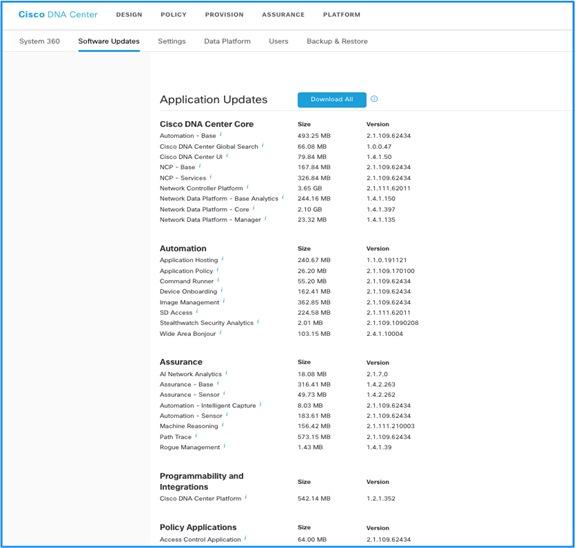Click info icon next to Network Controller Platform
The width and height of the screenshot is (576, 548).
(x=248, y=187)
